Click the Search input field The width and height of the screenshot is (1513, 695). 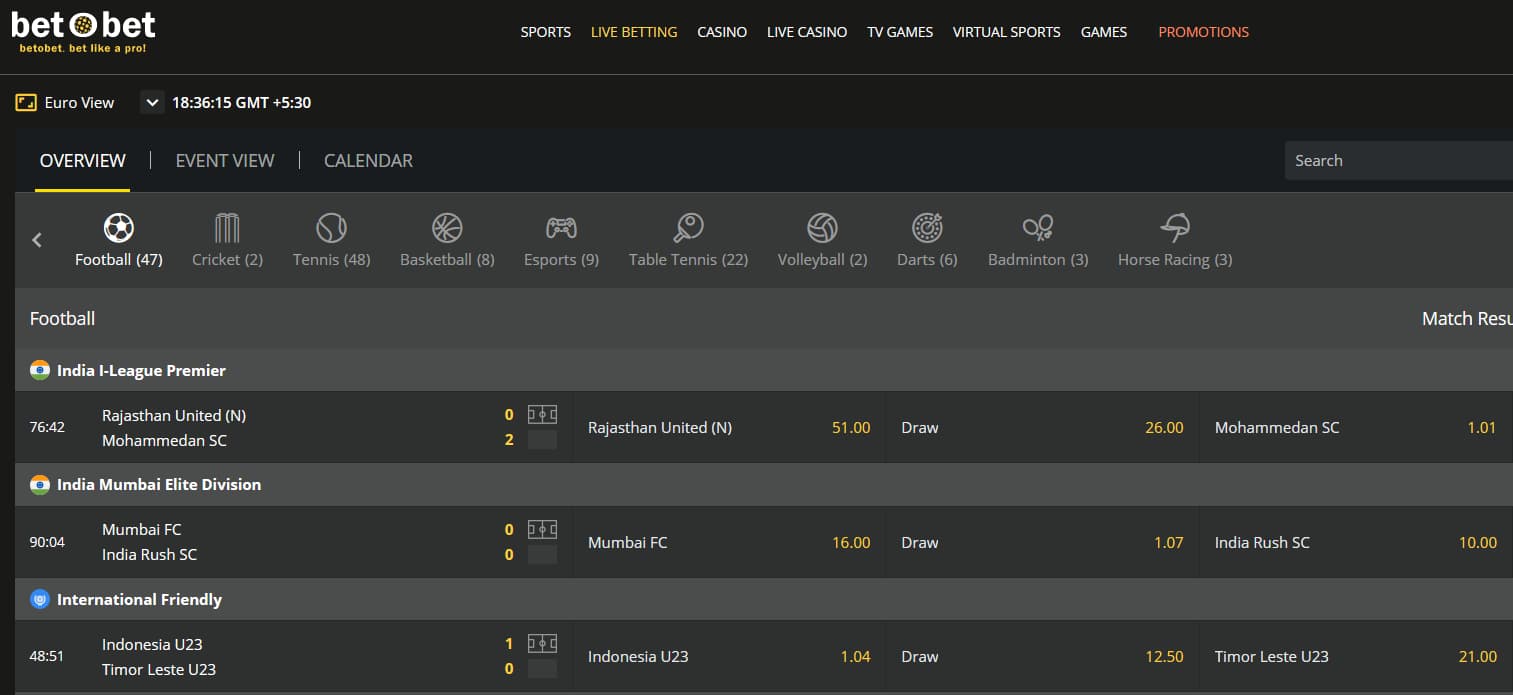[1398, 160]
